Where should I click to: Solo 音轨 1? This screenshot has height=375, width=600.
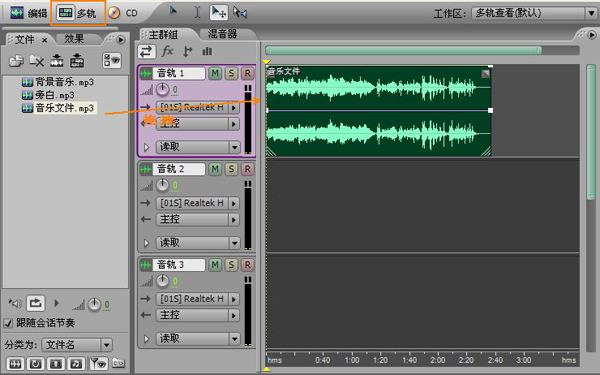tap(231, 73)
